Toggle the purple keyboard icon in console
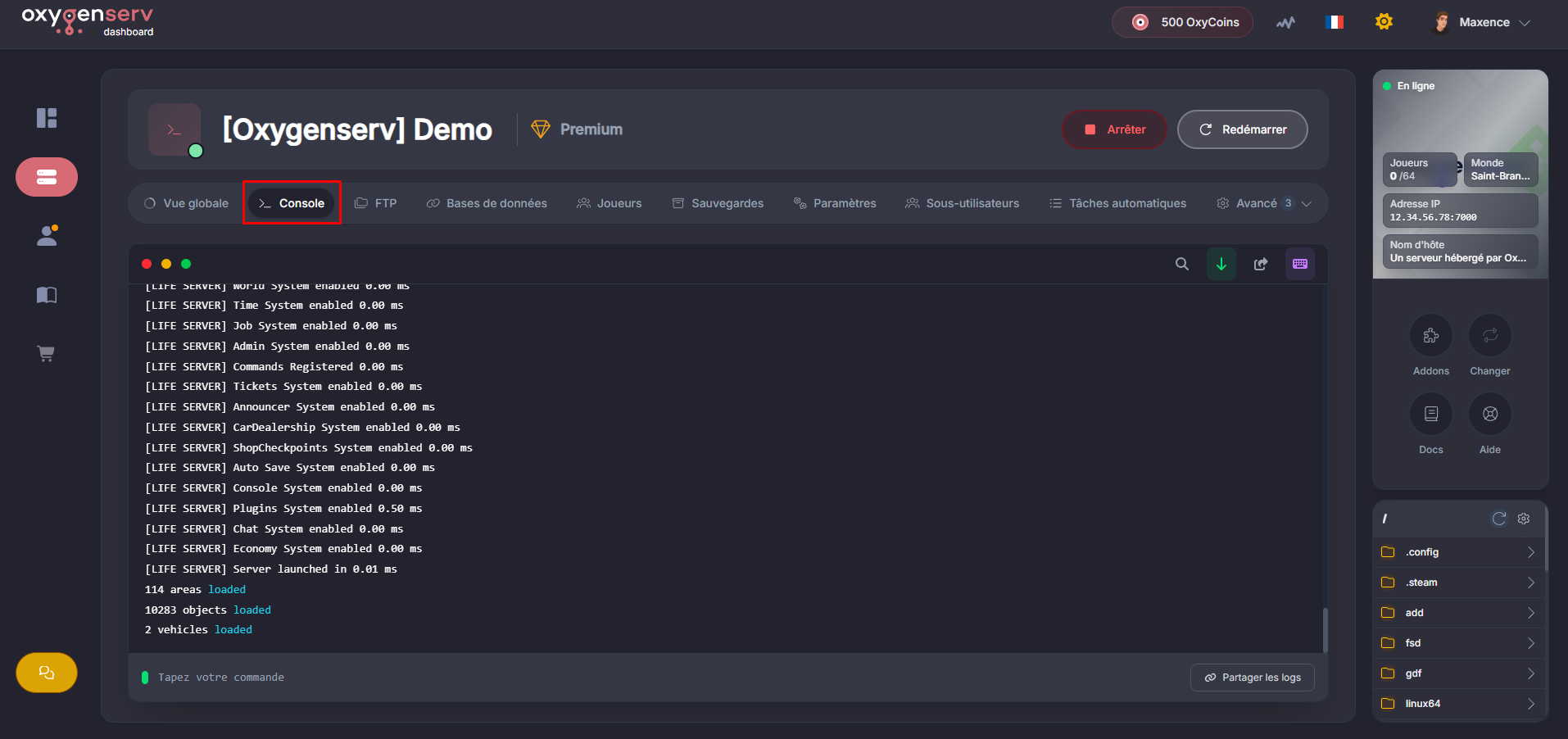This screenshot has width=1568, height=739. (1299, 264)
